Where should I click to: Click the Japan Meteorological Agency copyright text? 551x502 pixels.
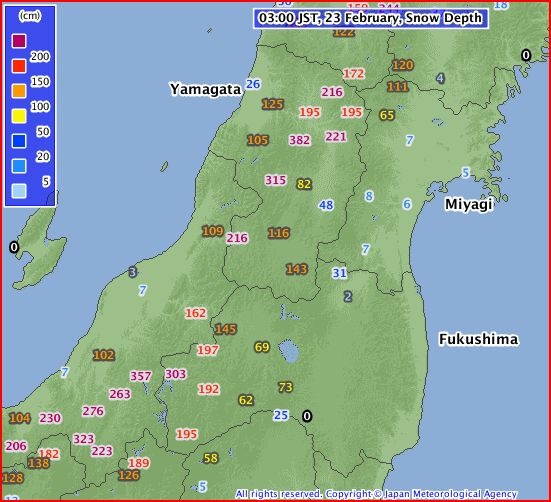[376, 494]
